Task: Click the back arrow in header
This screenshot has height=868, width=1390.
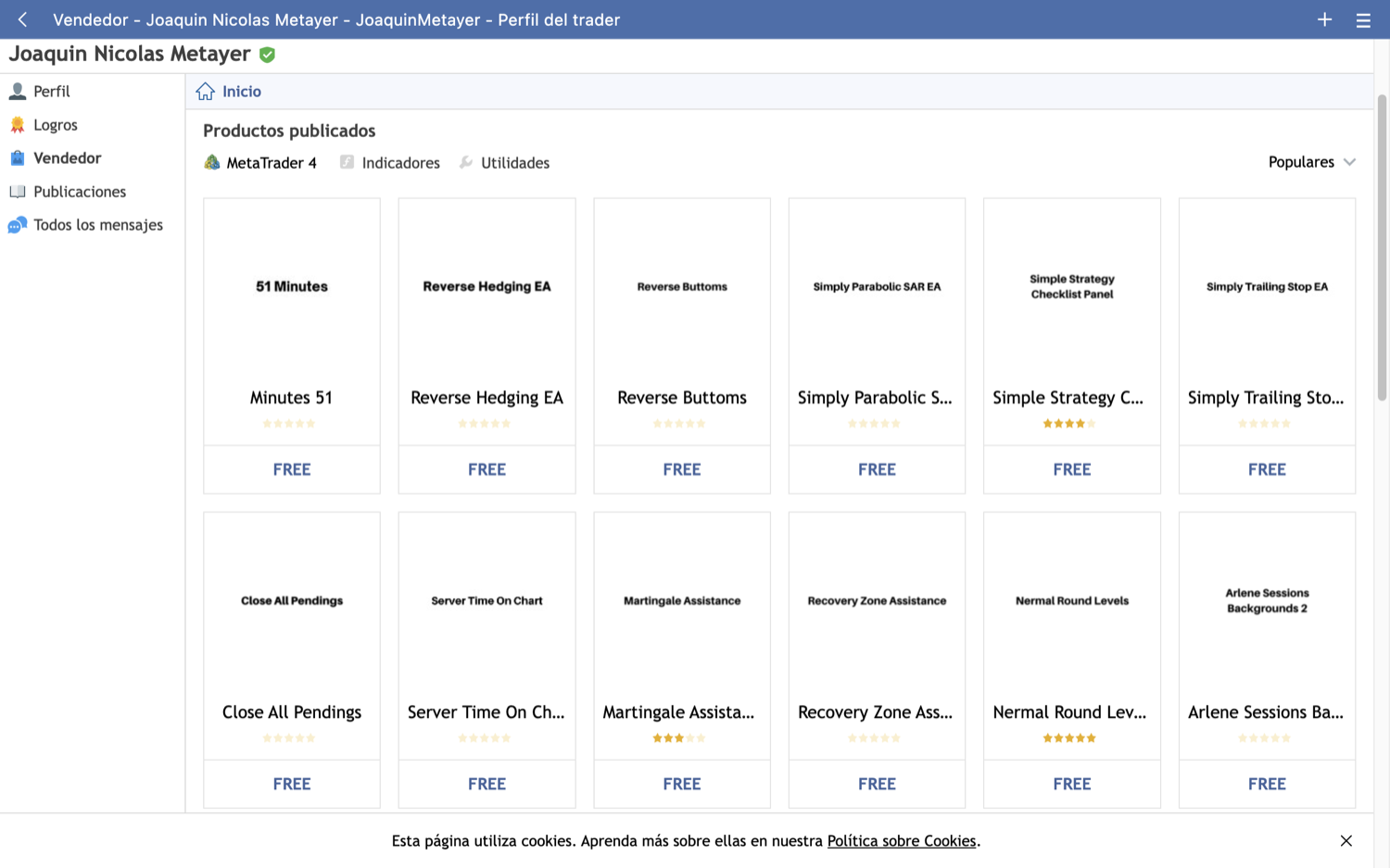Action: tap(22, 19)
